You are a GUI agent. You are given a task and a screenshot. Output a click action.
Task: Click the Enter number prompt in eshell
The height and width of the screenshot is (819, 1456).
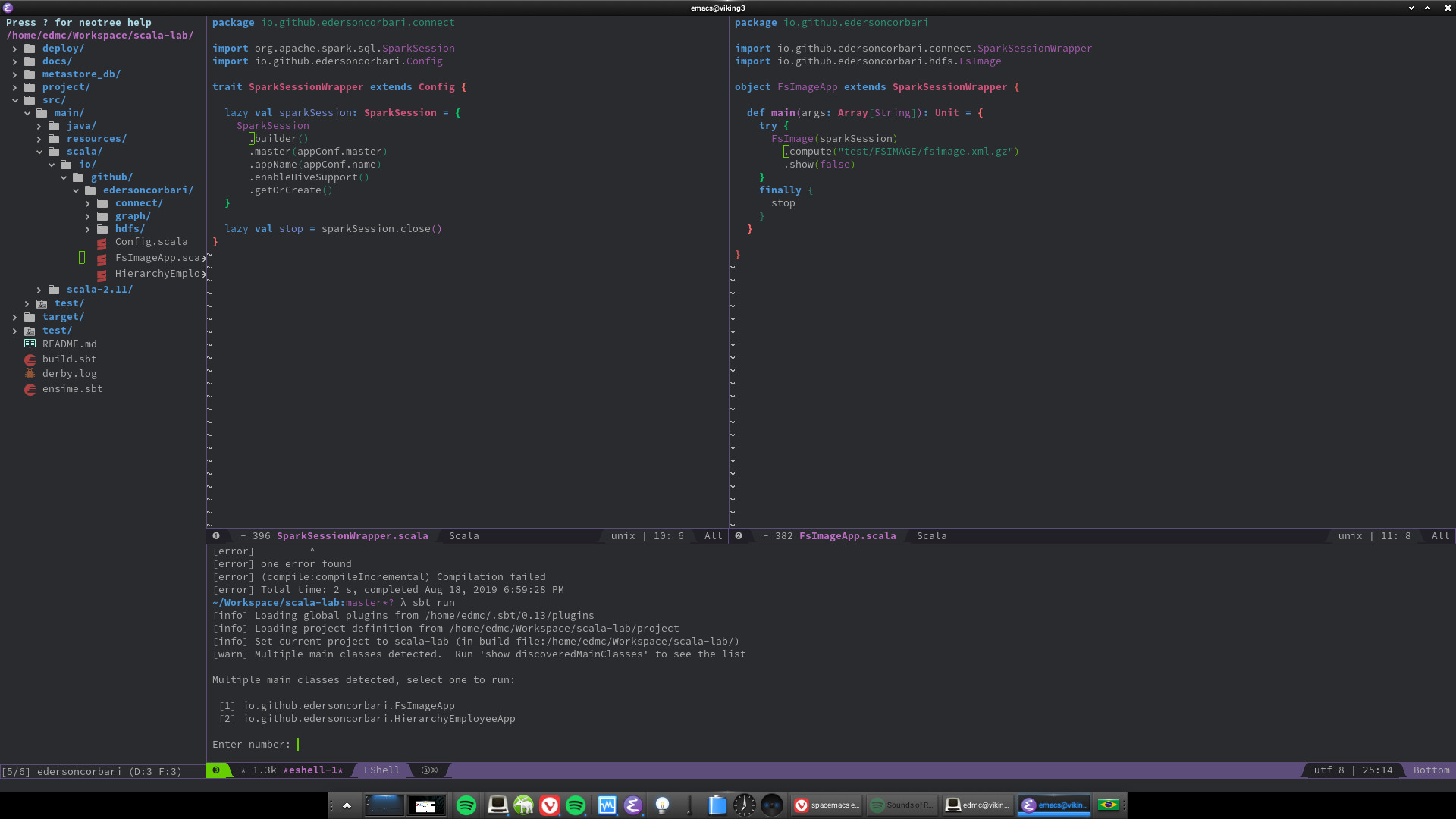(x=251, y=745)
